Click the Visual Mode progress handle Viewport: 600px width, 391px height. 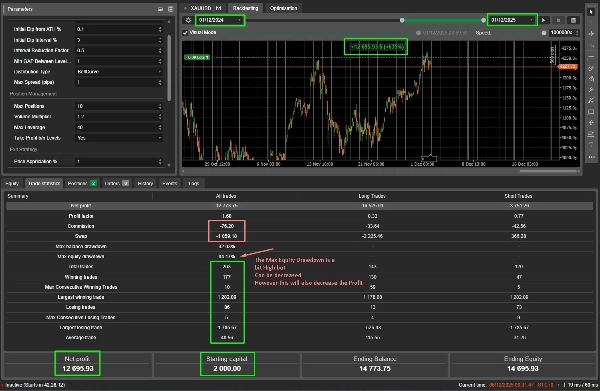point(418,33)
